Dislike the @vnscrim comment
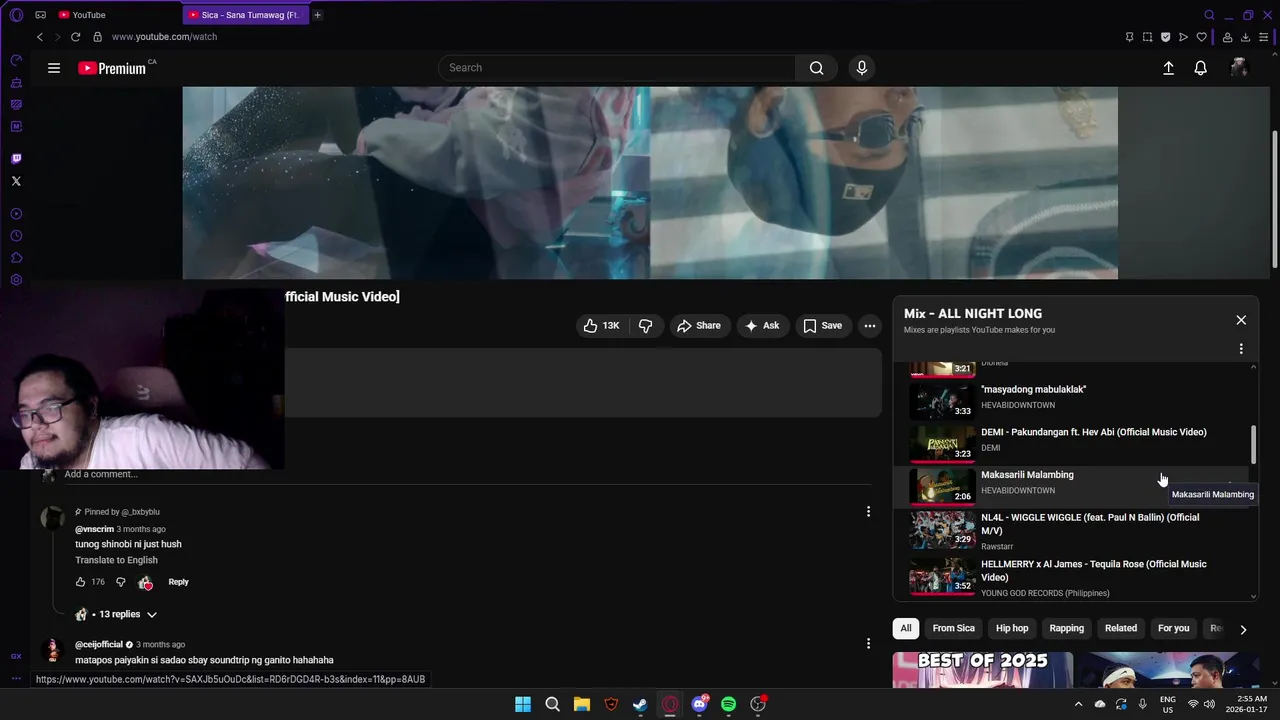This screenshot has height=720, width=1280. (x=121, y=582)
